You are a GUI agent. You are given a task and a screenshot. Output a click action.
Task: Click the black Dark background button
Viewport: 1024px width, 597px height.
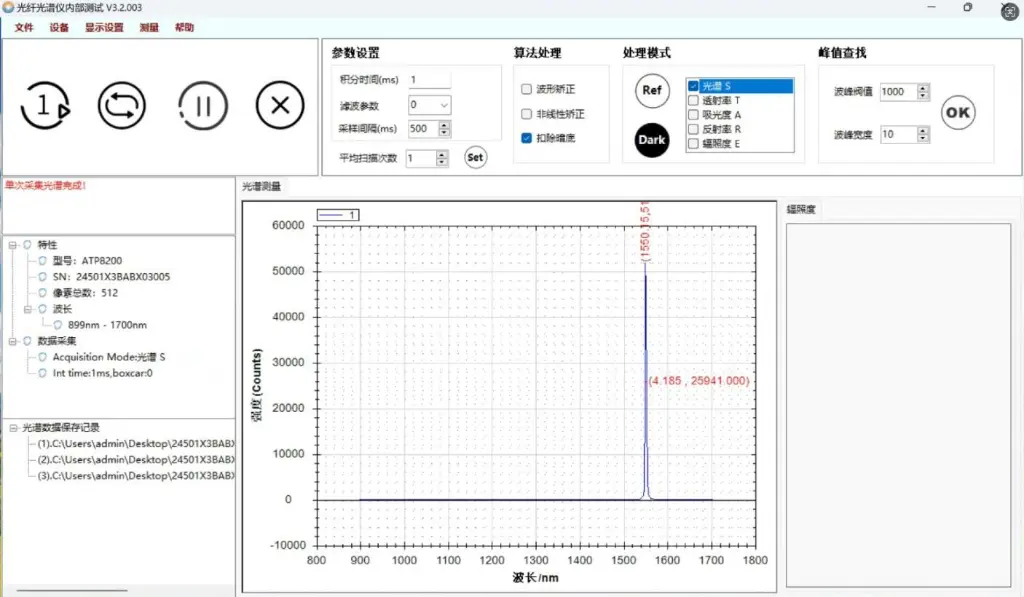pos(652,140)
